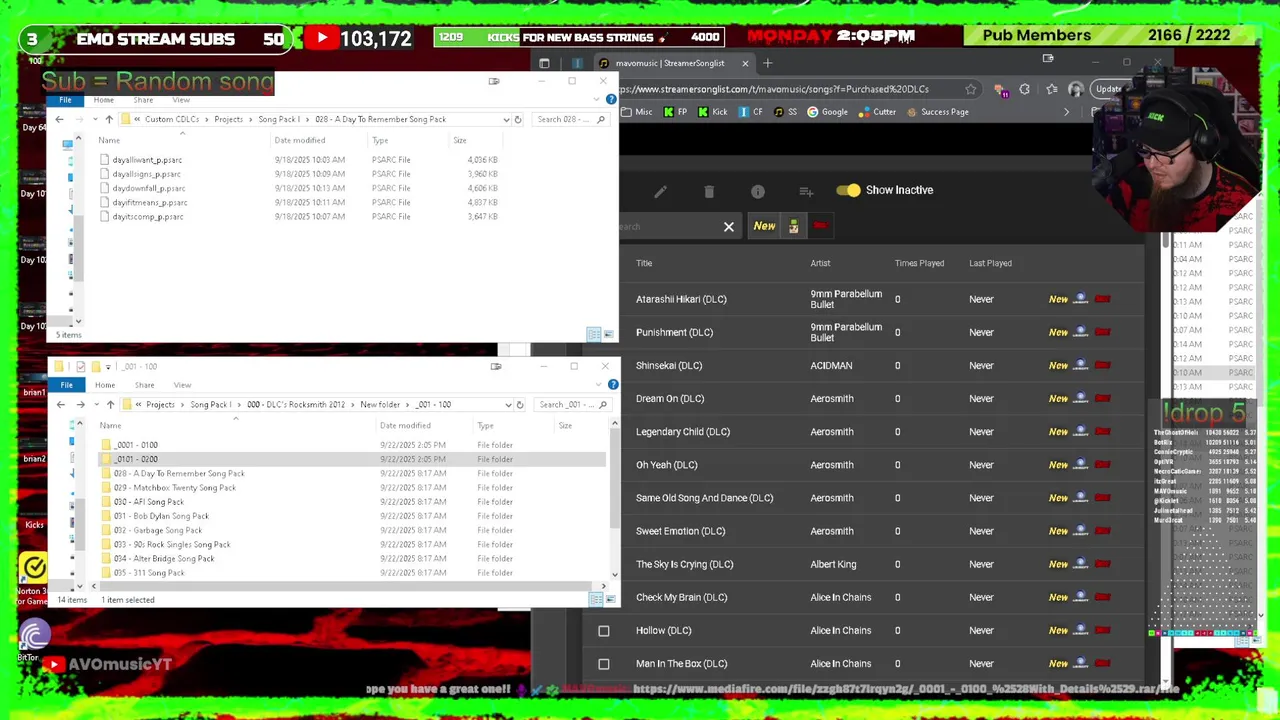Open the Kick bookmark
This screenshot has width=1280, height=720.
713,112
